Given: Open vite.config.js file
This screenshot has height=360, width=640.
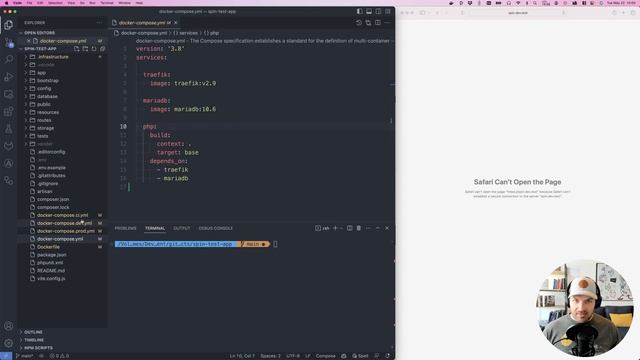Looking at the screenshot, I should [51, 278].
